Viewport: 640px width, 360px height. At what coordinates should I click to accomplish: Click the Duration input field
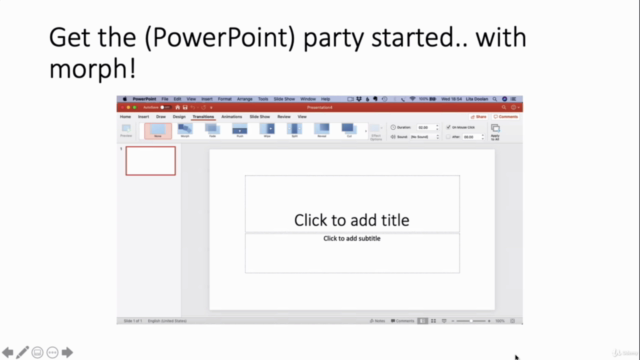click(x=425, y=127)
